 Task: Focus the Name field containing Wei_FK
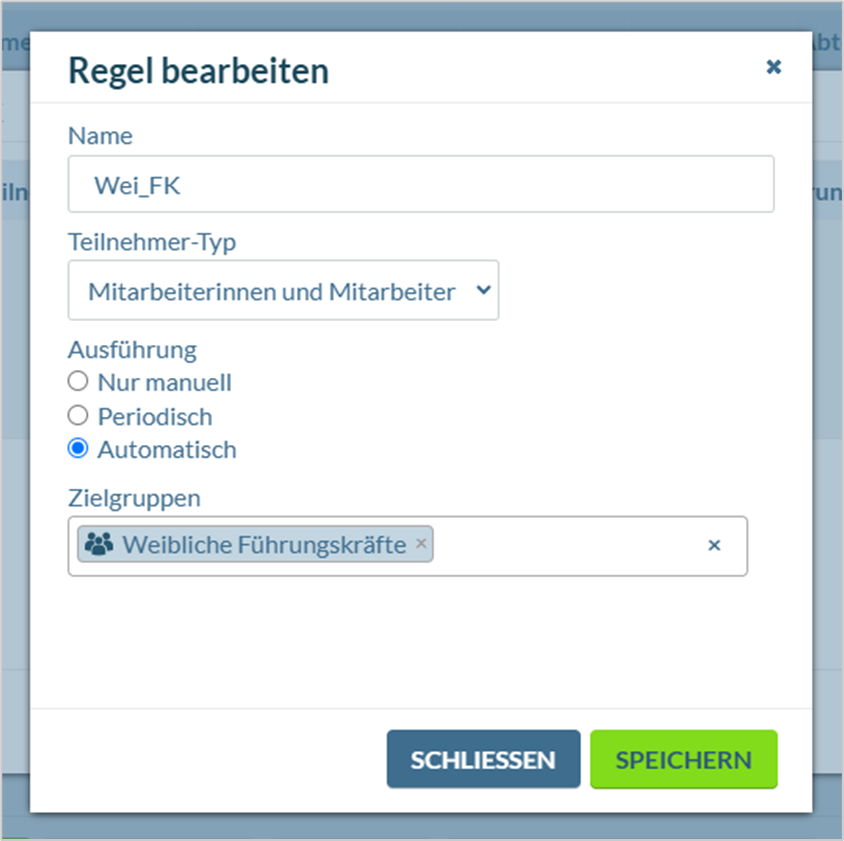click(421, 184)
